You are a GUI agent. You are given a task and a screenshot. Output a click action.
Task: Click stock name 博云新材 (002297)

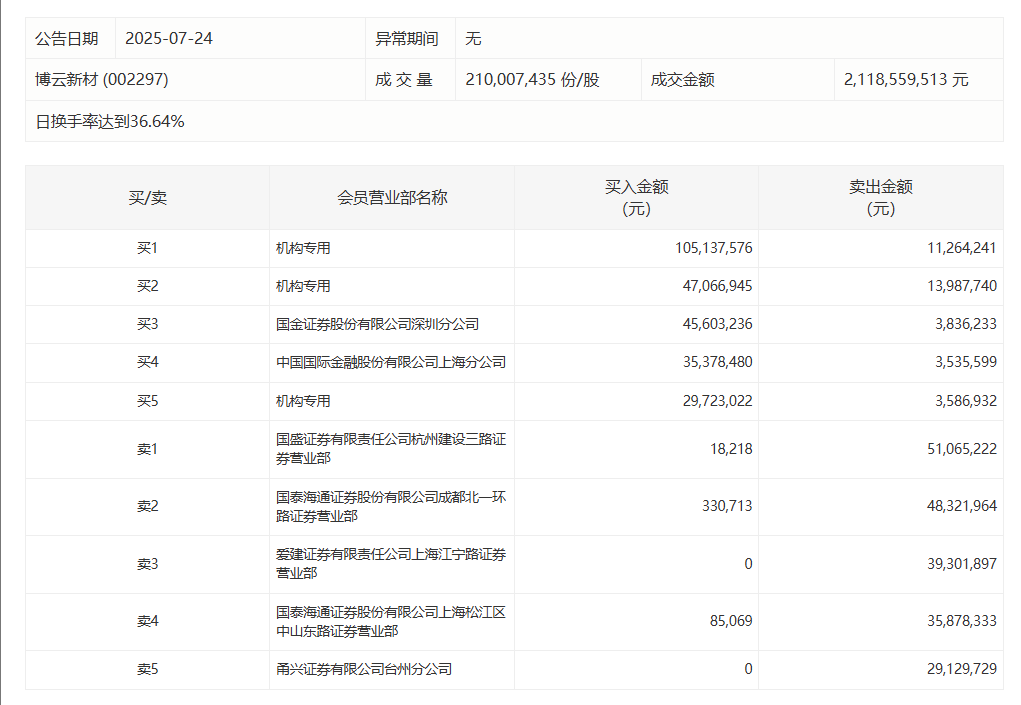pyautogui.click(x=102, y=79)
